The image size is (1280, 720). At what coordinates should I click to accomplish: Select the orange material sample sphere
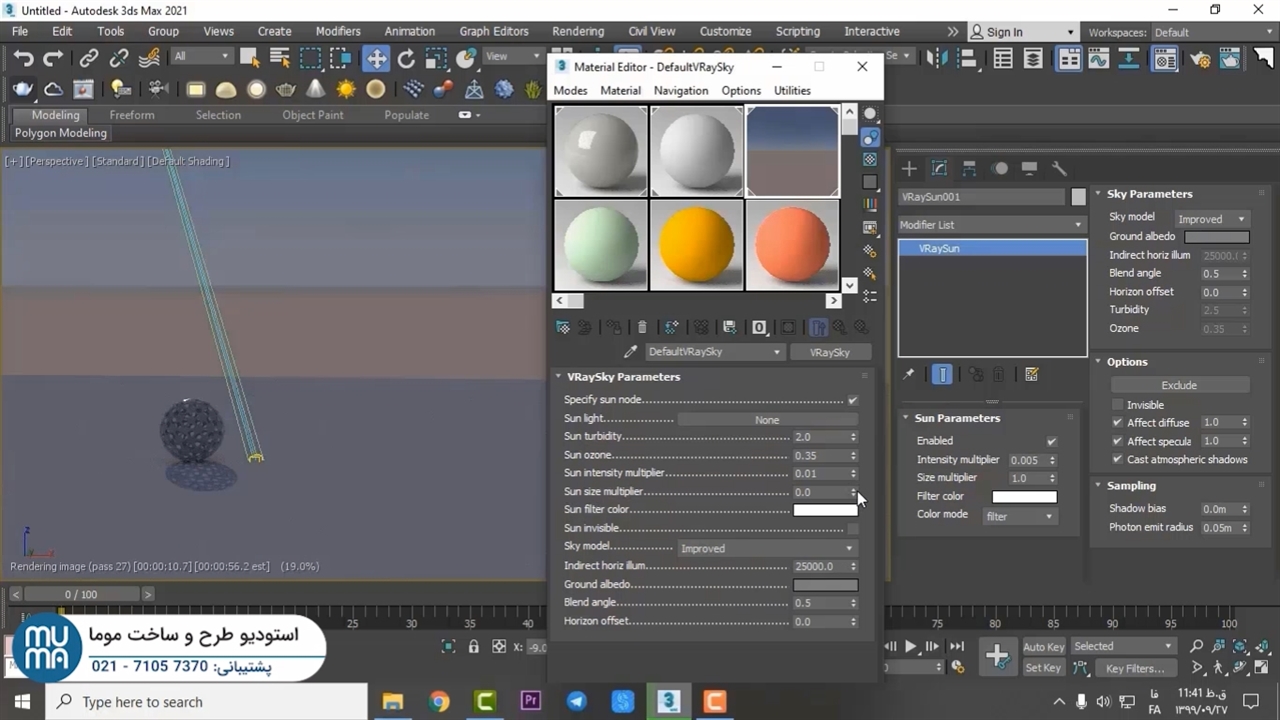(792, 245)
